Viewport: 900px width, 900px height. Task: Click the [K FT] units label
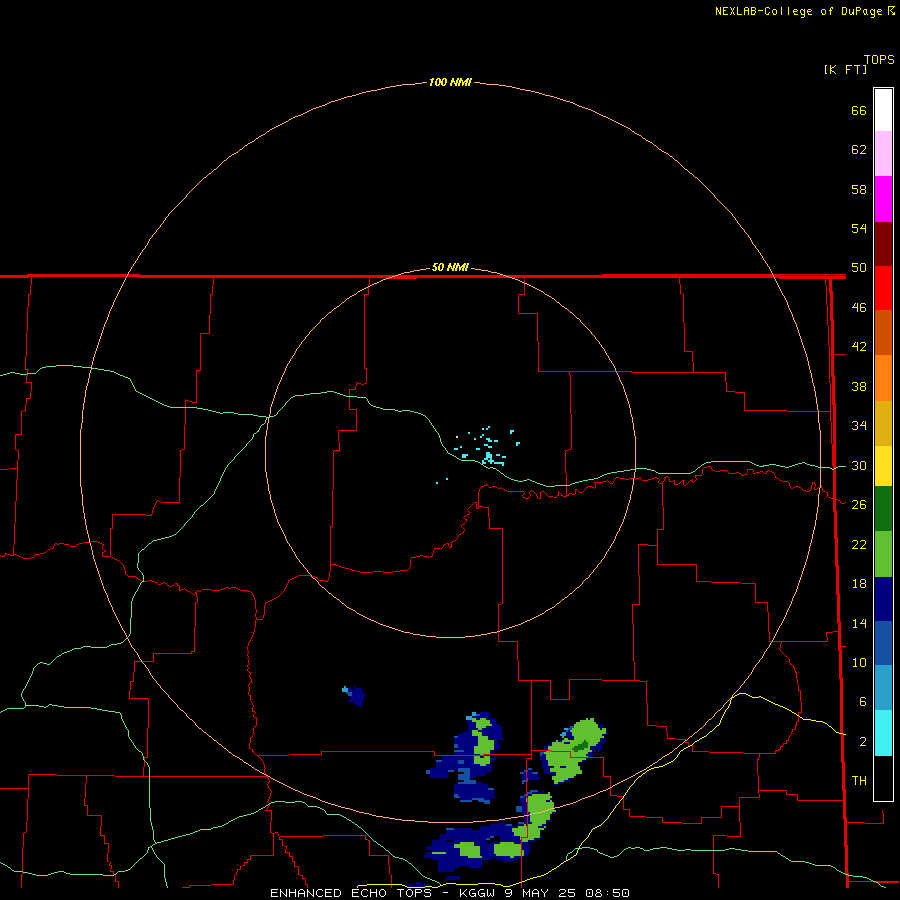pos(845,69)
